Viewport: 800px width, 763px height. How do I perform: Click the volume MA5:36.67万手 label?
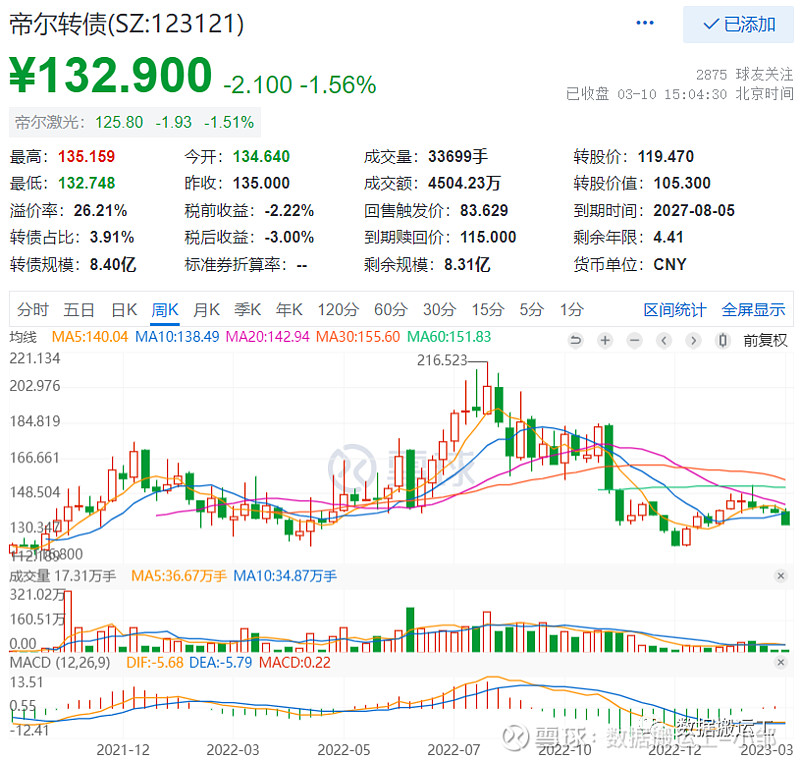coord(179,576)
